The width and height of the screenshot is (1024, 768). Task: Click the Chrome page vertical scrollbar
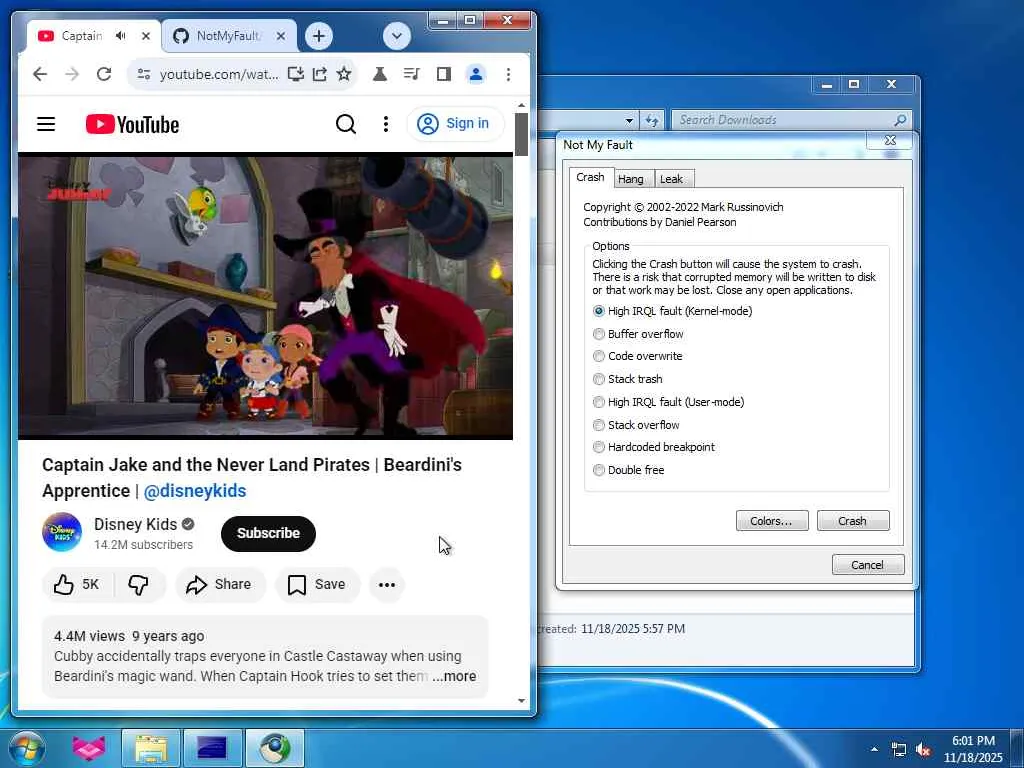pos(521,135)
